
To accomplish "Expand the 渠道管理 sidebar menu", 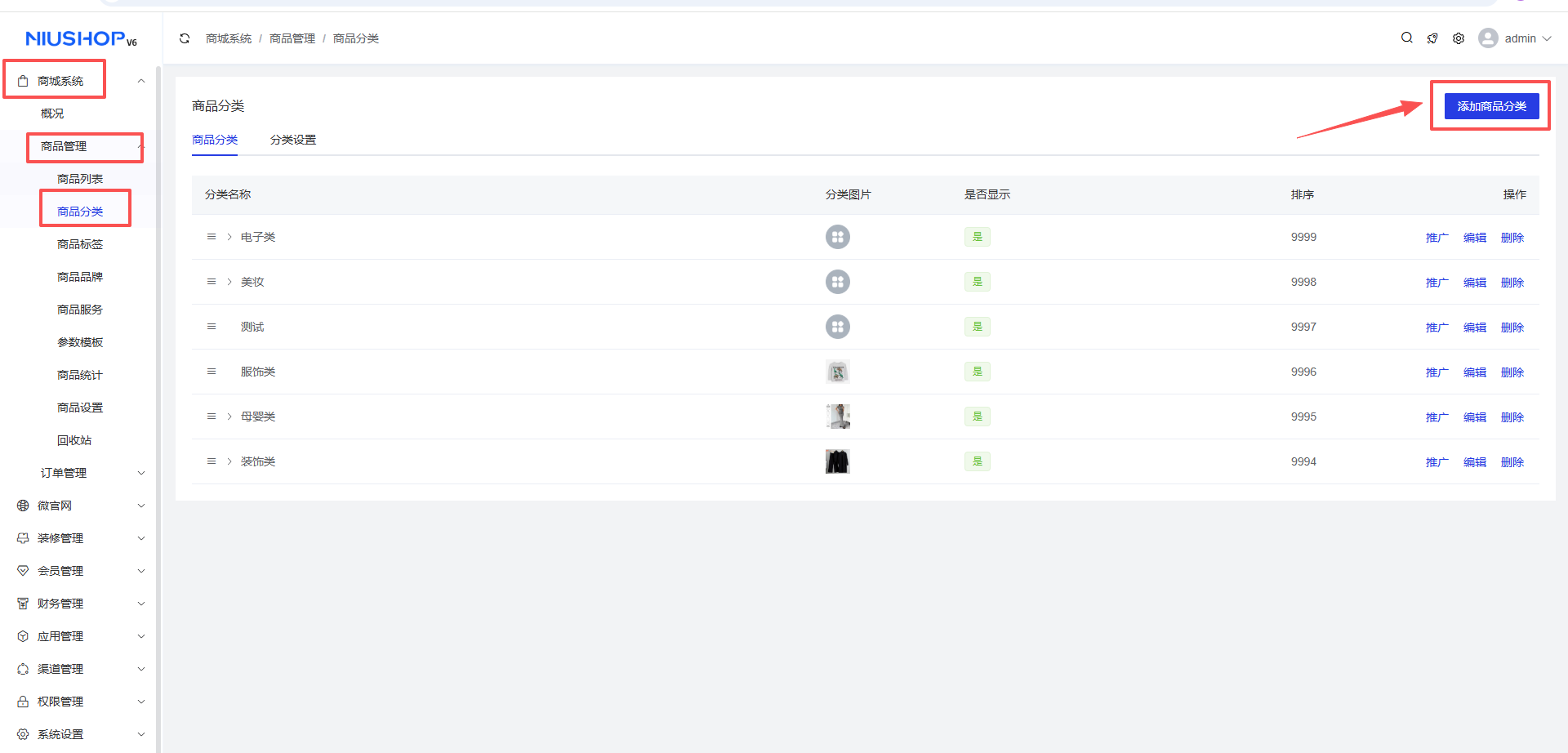I will click(141, 669).
